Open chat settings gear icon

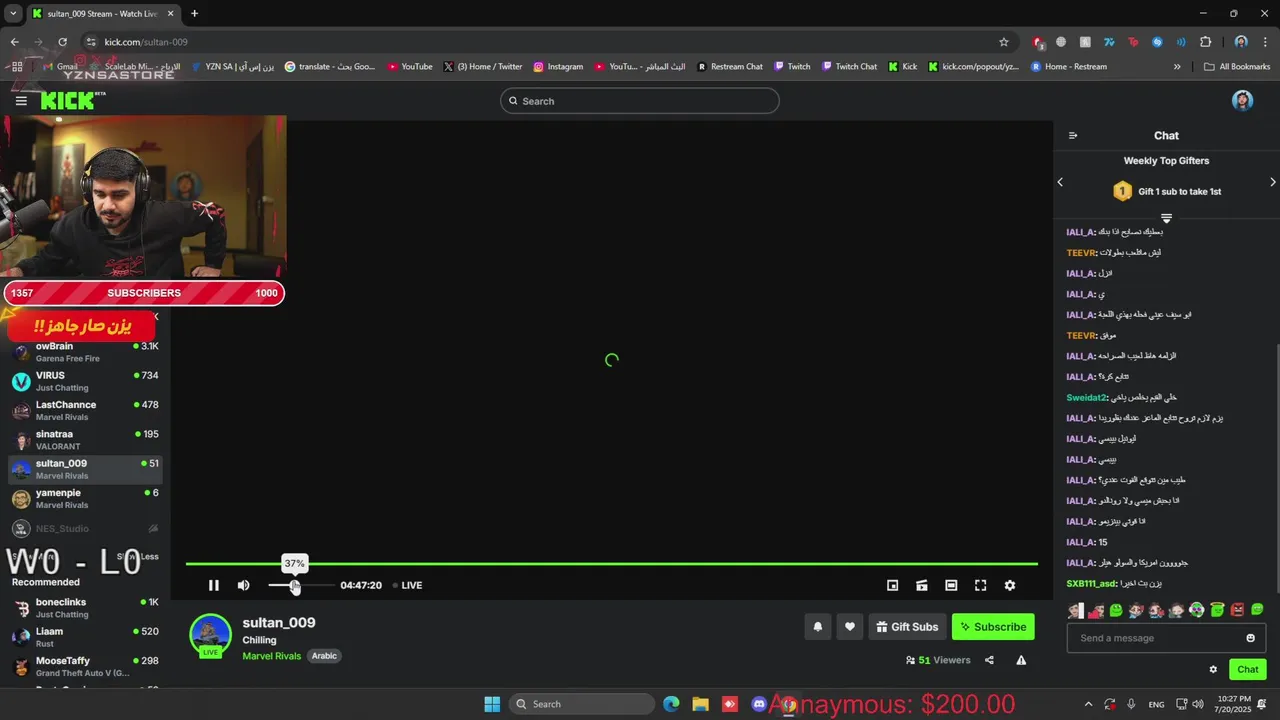(1213, 670)
